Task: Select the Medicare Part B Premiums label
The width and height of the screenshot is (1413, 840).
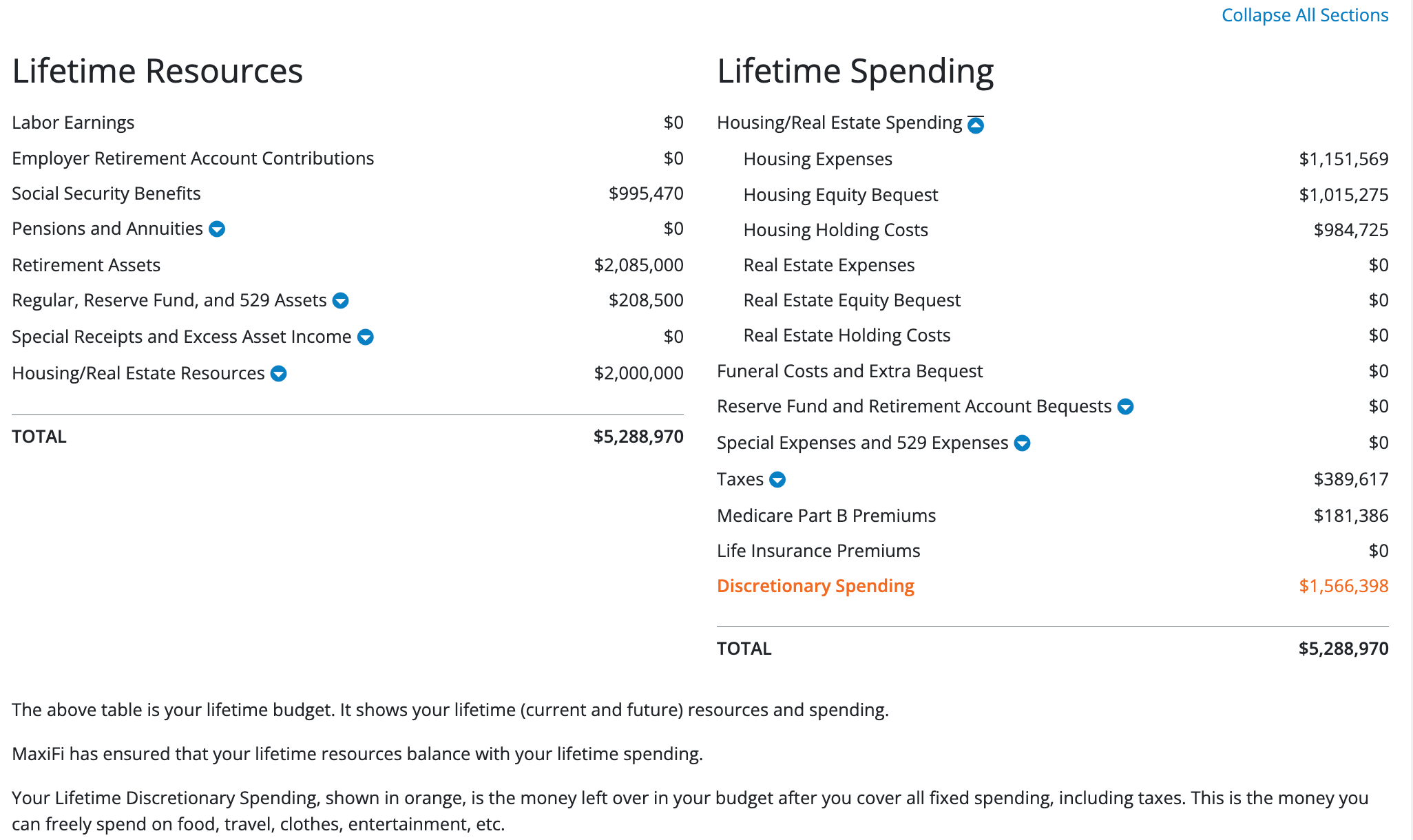Action: (x=826, y=516)
